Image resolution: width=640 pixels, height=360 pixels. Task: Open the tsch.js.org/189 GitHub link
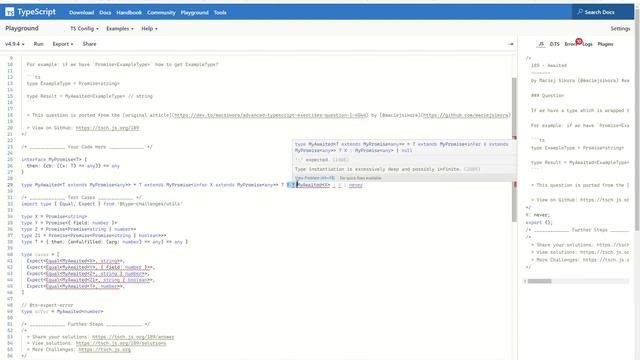pos(107,128)
